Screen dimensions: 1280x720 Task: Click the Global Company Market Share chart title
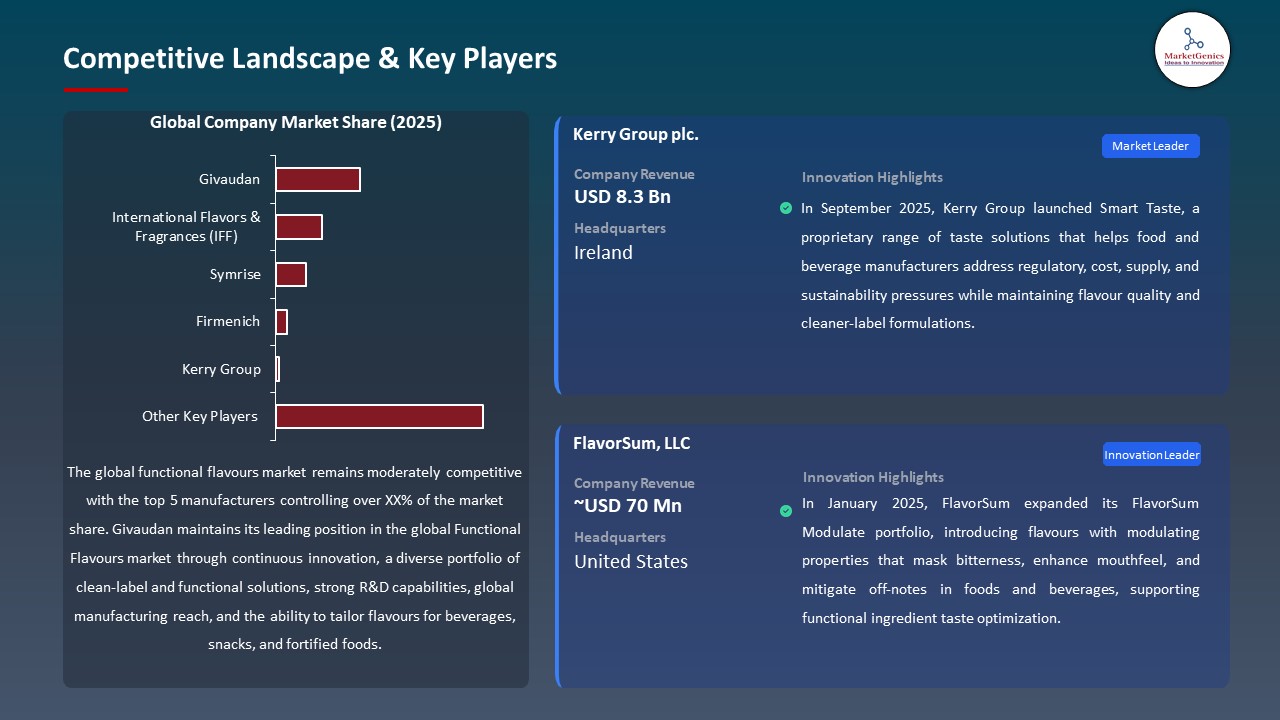tap(296, 123)
